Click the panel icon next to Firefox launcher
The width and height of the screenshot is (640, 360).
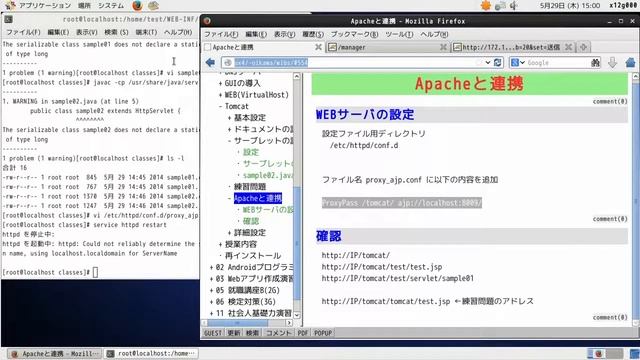click(x=153, y=6)
